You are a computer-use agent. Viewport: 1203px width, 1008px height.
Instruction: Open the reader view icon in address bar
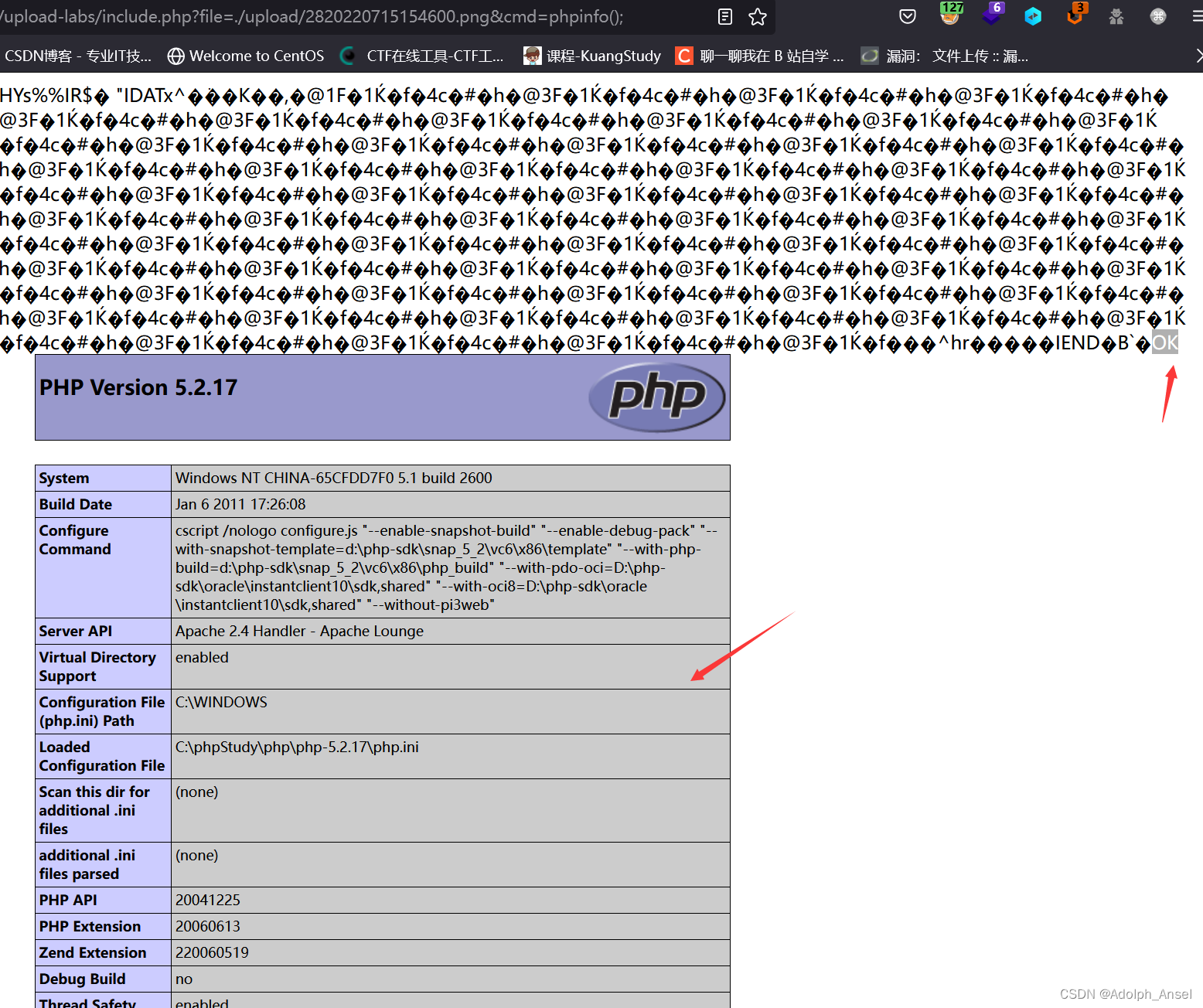point(724,16)
